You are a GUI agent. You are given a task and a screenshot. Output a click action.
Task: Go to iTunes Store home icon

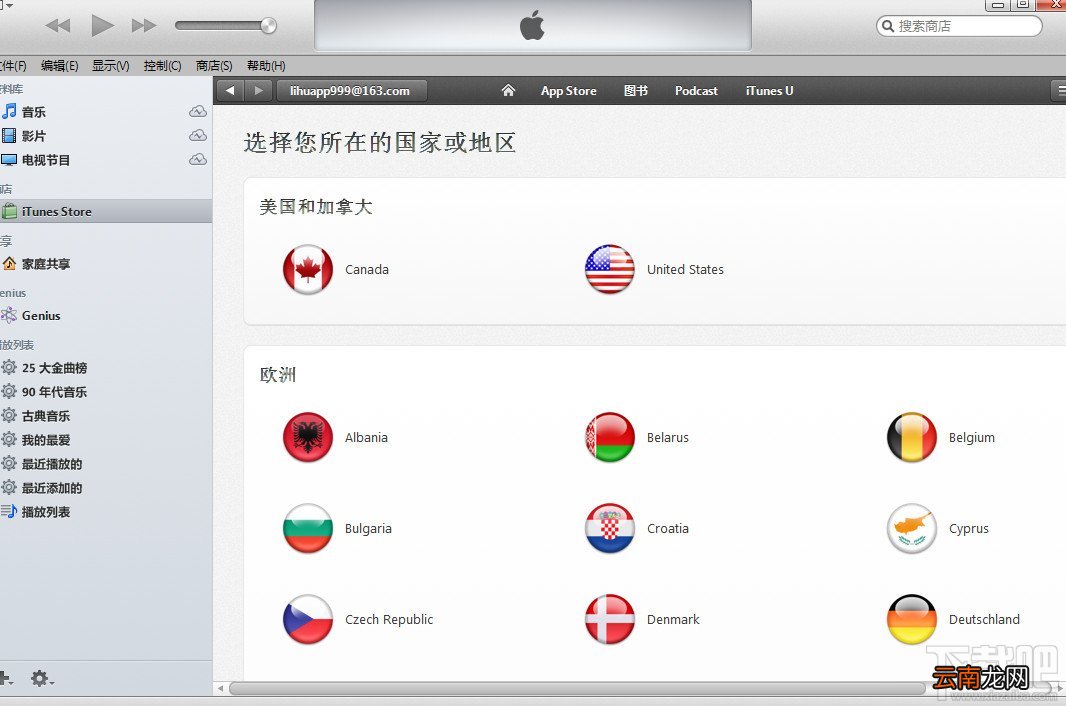click(x=508, y=90)
